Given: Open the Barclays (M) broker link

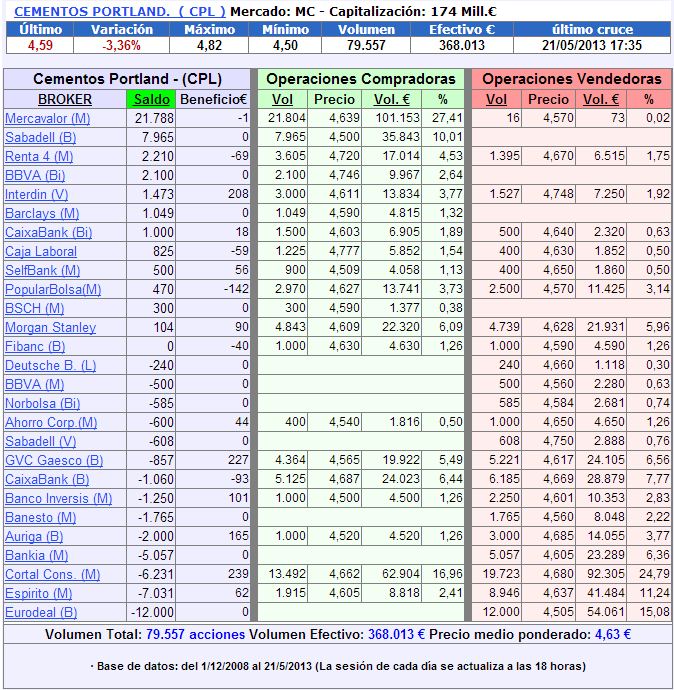Looking at the screenshot, I should 42,213.
